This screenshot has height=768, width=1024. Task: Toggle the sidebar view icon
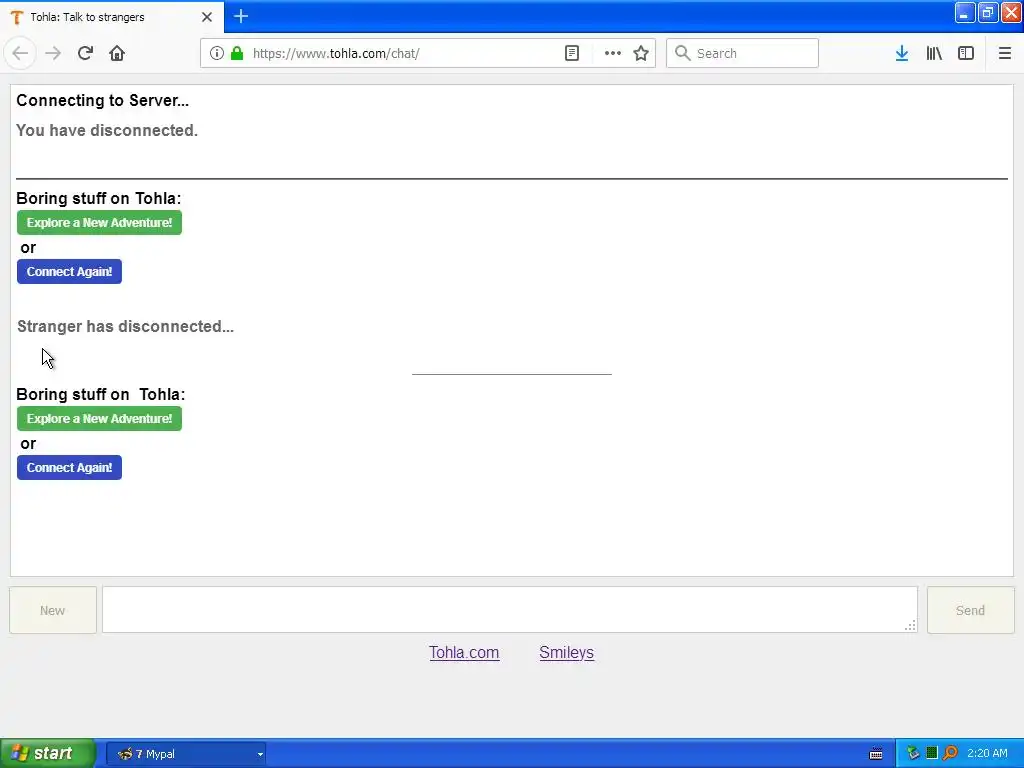click(966, 54)
